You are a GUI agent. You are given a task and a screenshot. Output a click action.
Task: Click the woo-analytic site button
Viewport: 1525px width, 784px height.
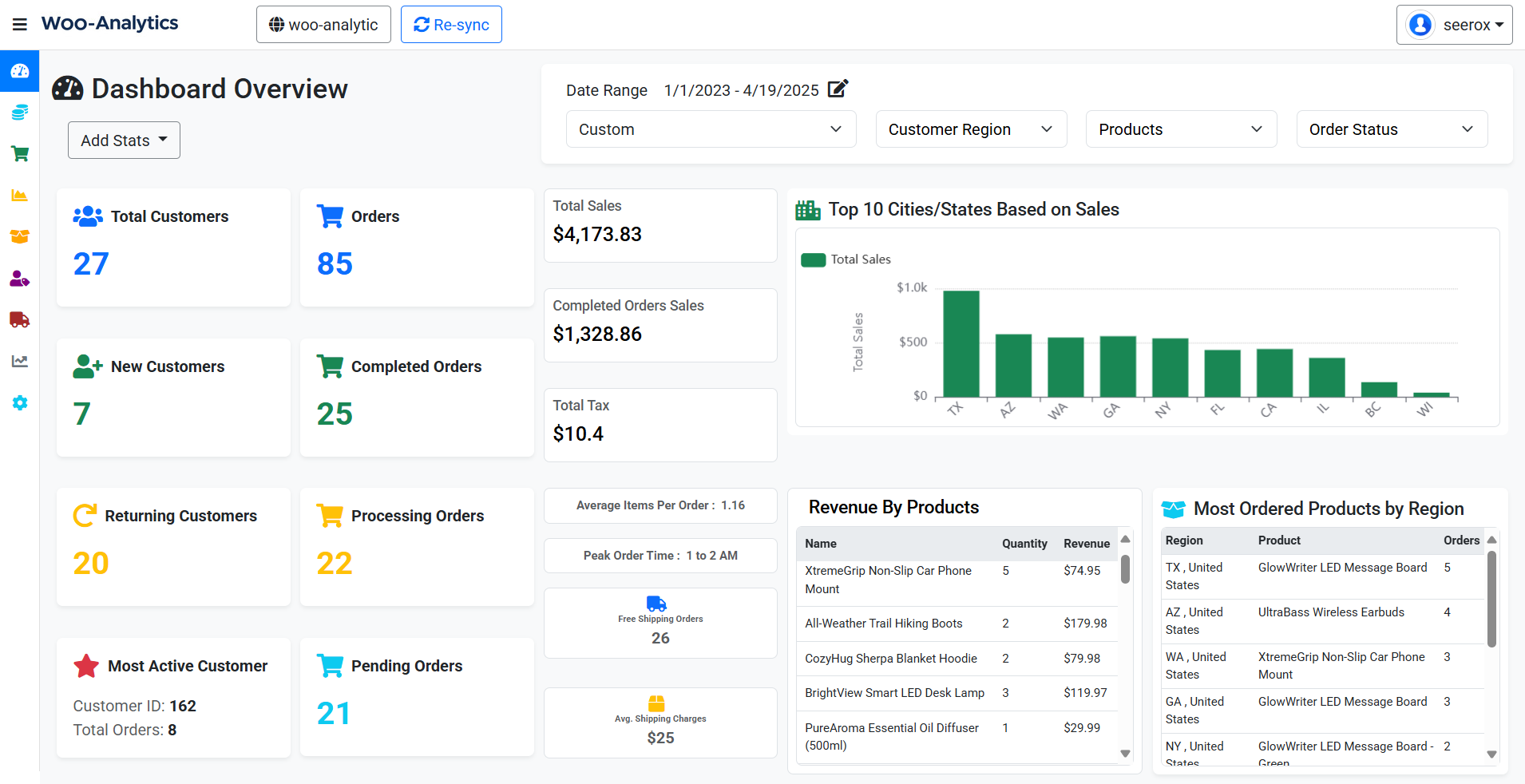click(x=323, y=24)
